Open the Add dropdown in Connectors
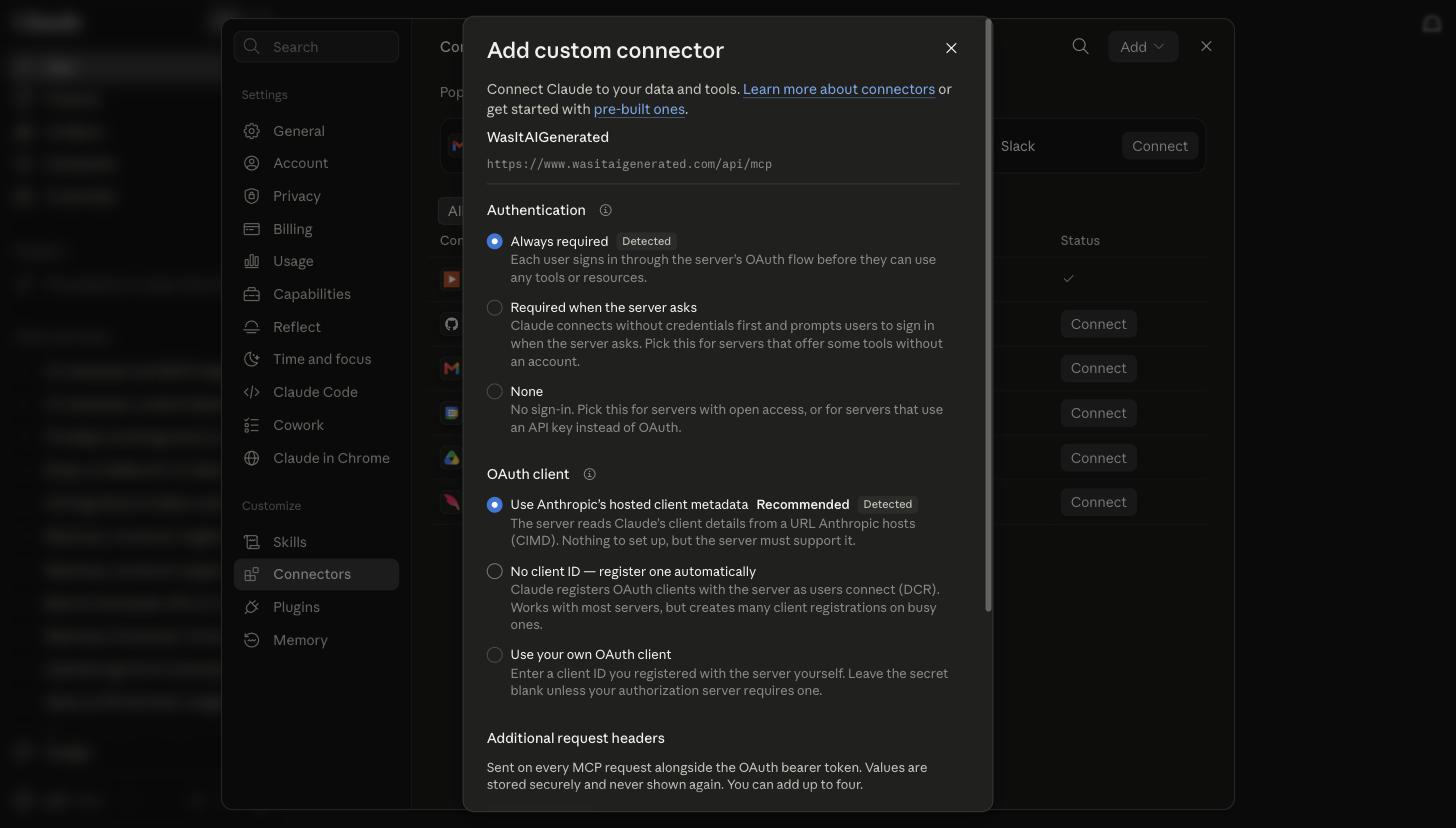The height and width of the screenshot is (828, 1456). (1143, 47)
